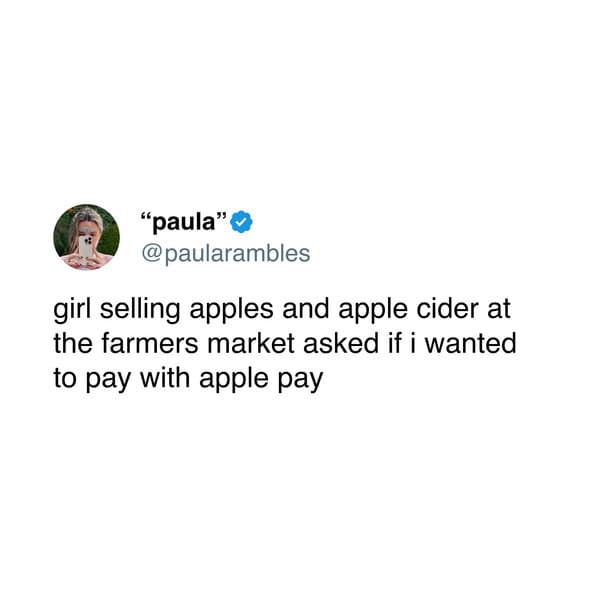
Task: Click the word "wanted" in the tweet
Action: 471,343
